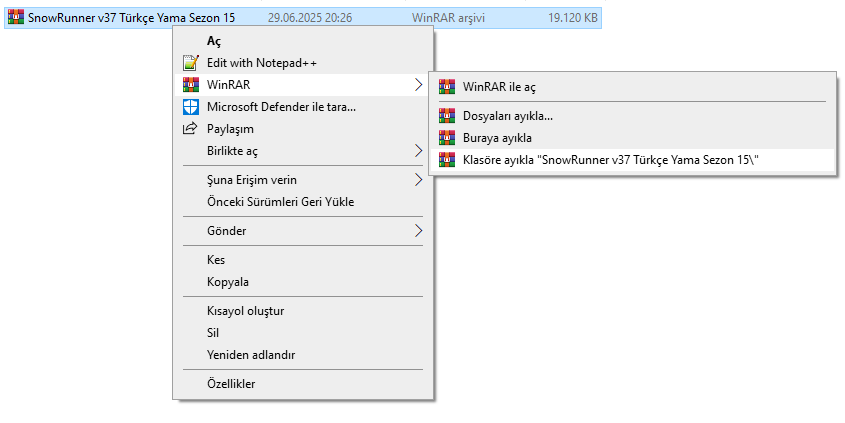Select 'Önceki Sürümleri Geri Yükle'
Image resolution: width=845 pixels, height=423 pixels.
[x=280, y=202]
